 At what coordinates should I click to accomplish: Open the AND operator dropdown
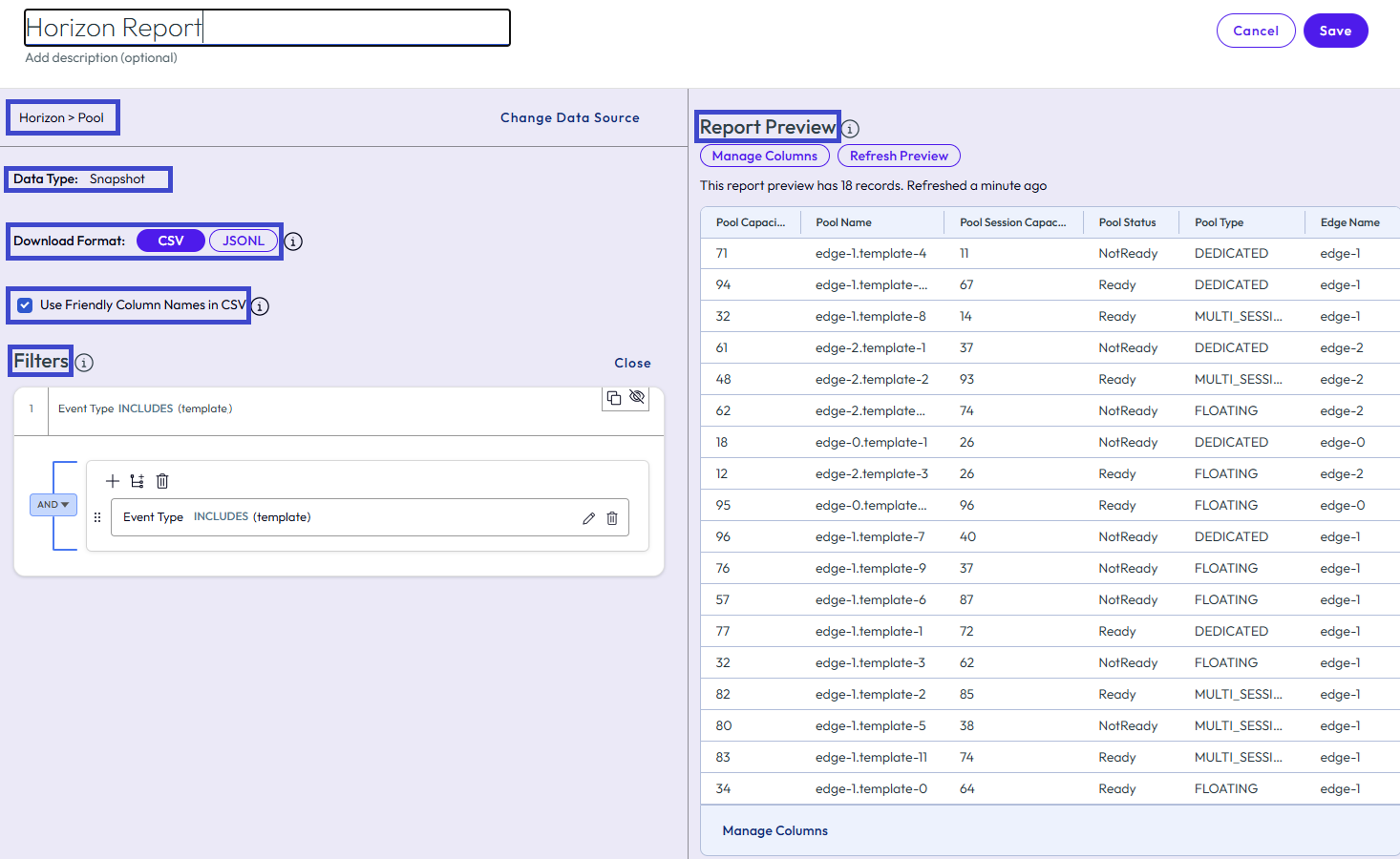[53, 505]
